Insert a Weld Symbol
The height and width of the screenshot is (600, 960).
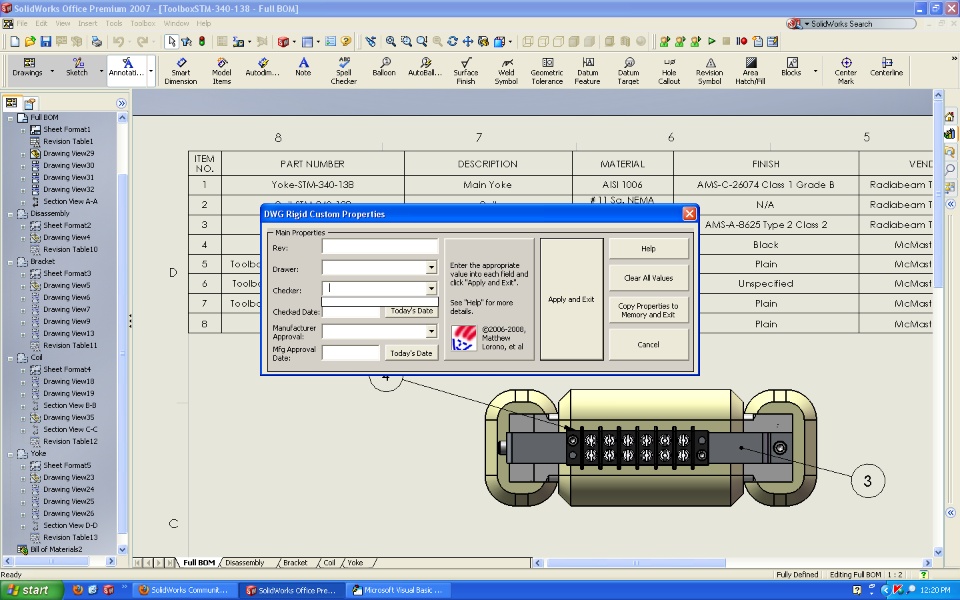coord(506,71)
